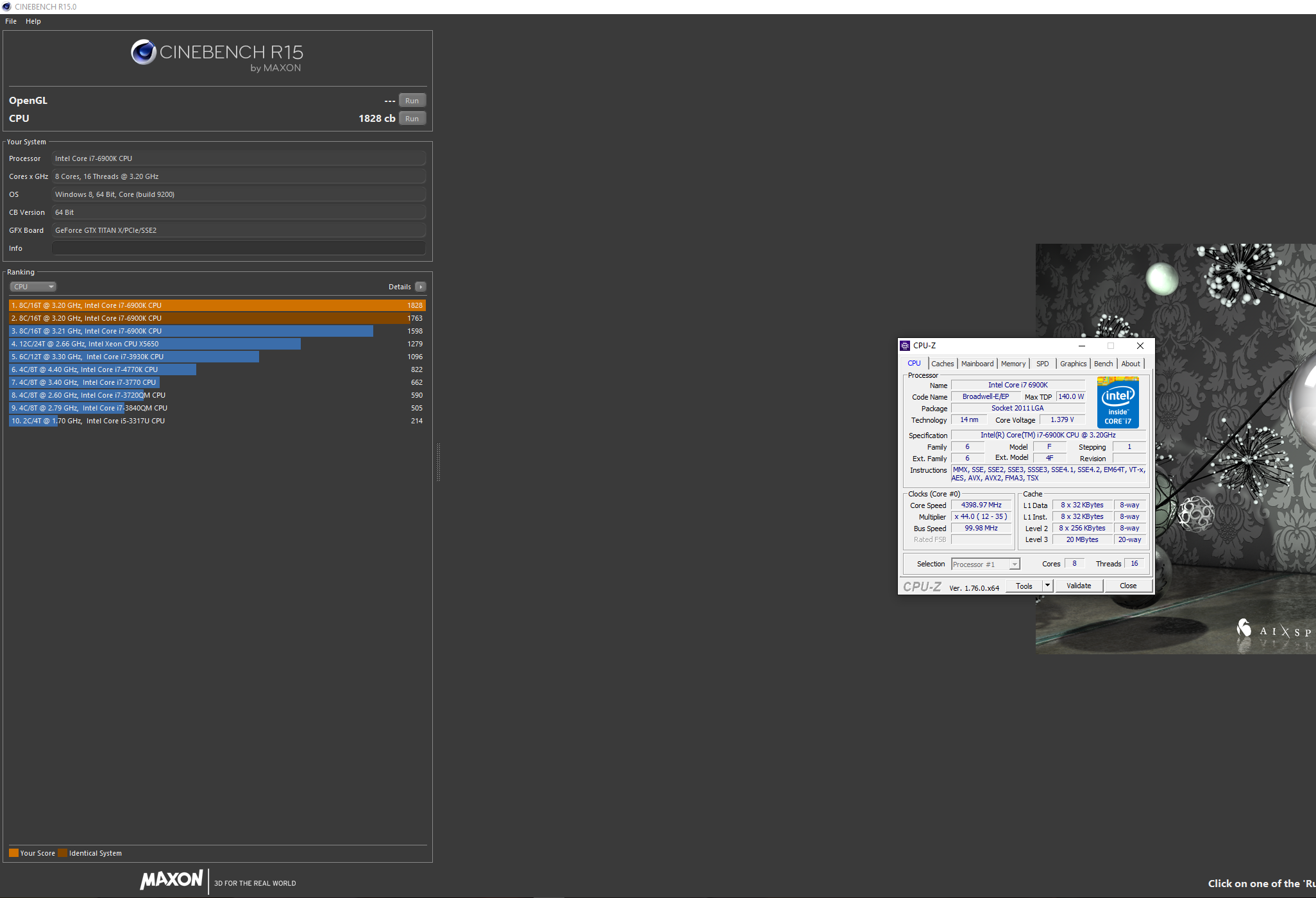Switch to the About tab in CPU-Z

(x=1131, y=364)
